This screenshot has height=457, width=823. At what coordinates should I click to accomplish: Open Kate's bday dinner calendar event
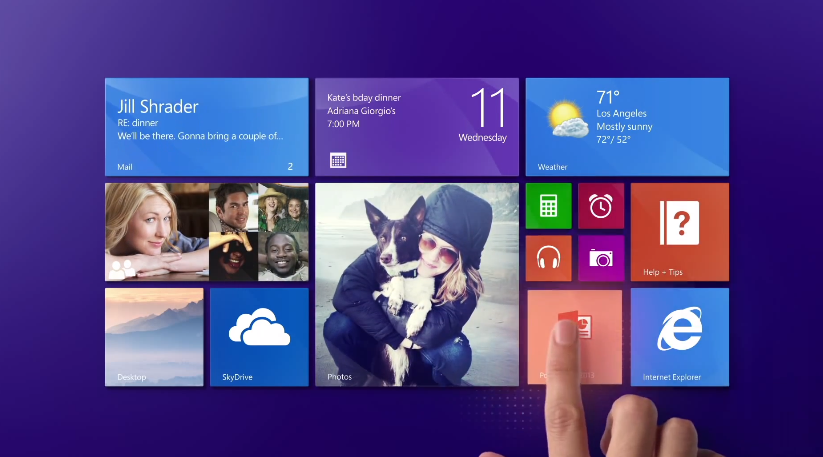[x=361, y=97]
